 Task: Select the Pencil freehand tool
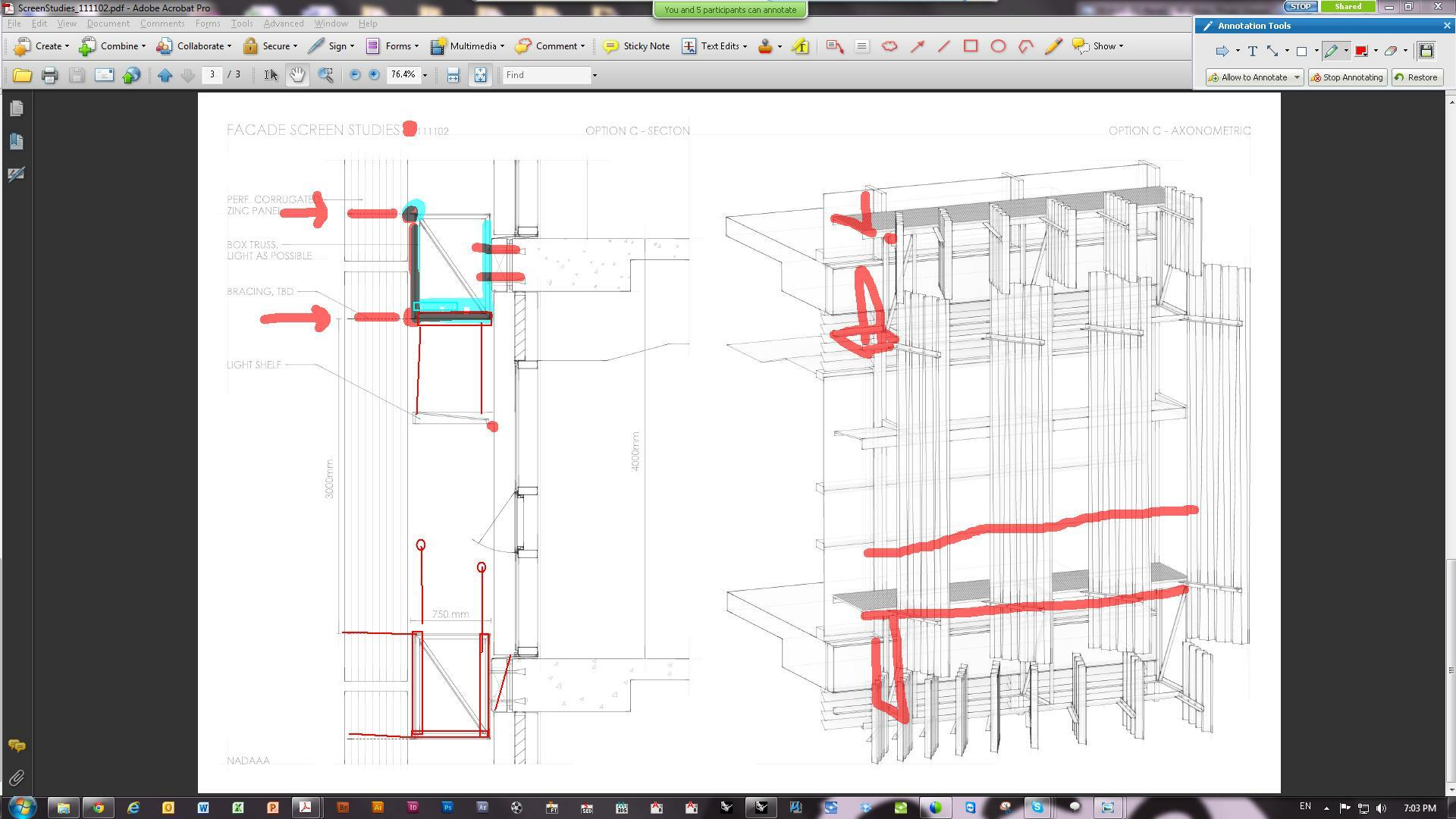1053,46
